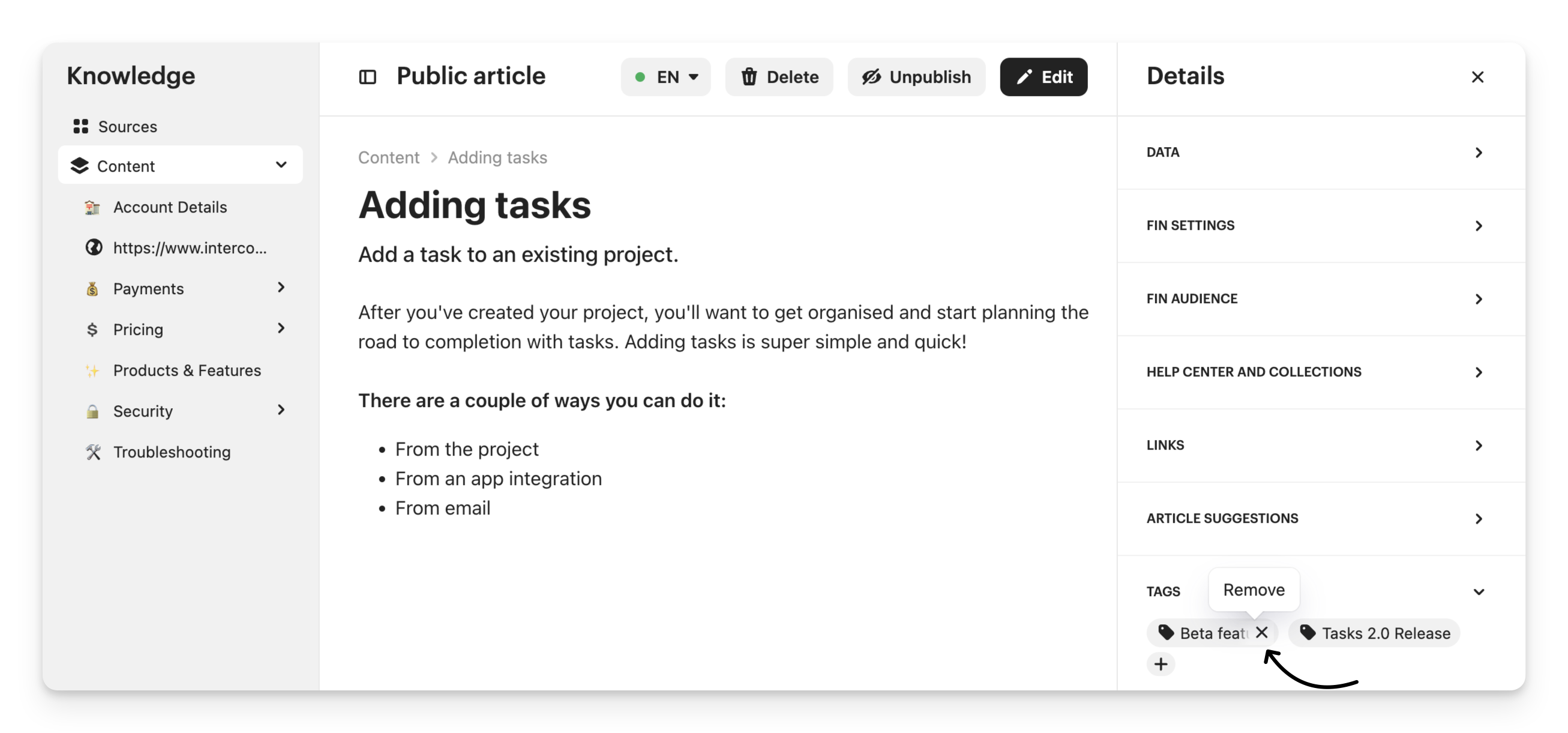Collapse the Content section chevron

coord(281,165)
